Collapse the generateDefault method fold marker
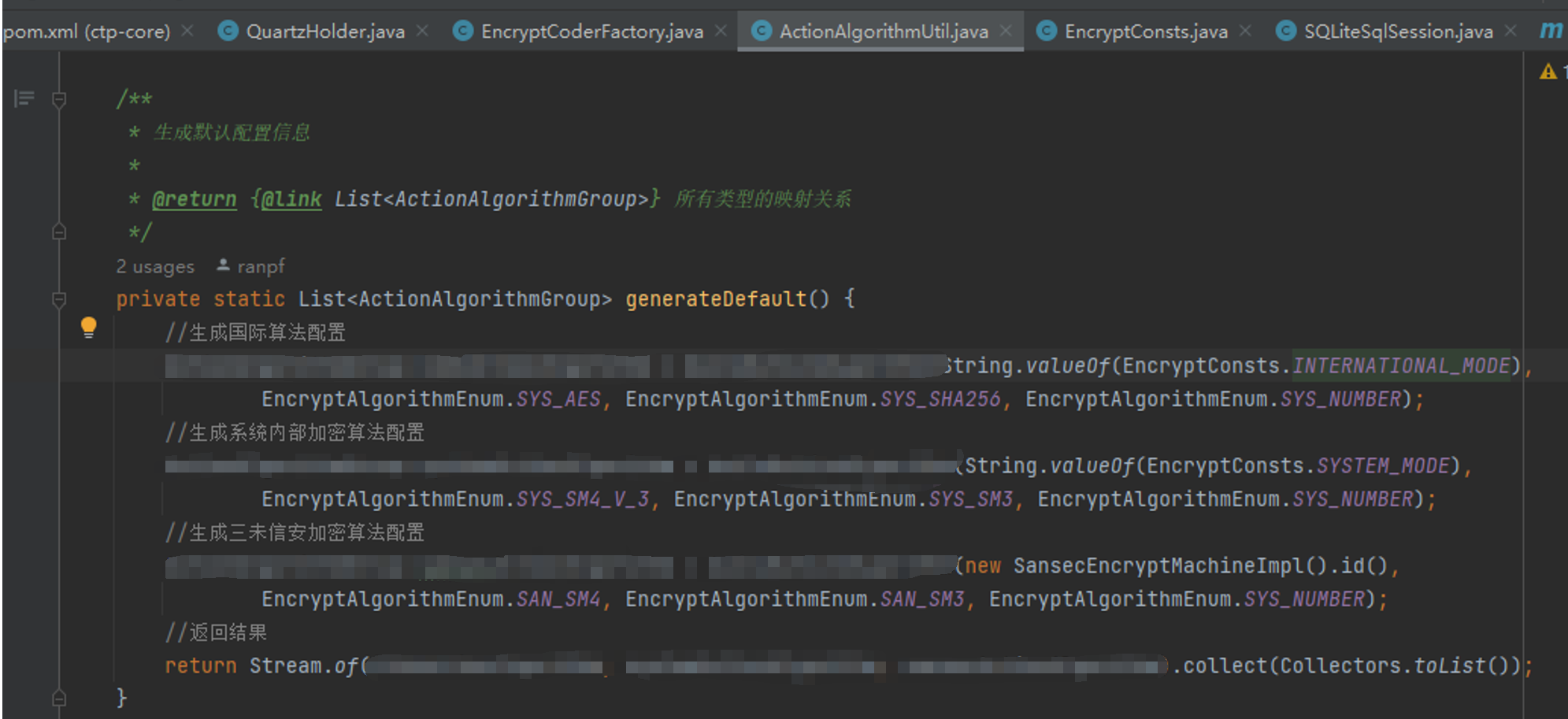The height and width of the screenshot is (719, 1568). (x=59, y=299)
